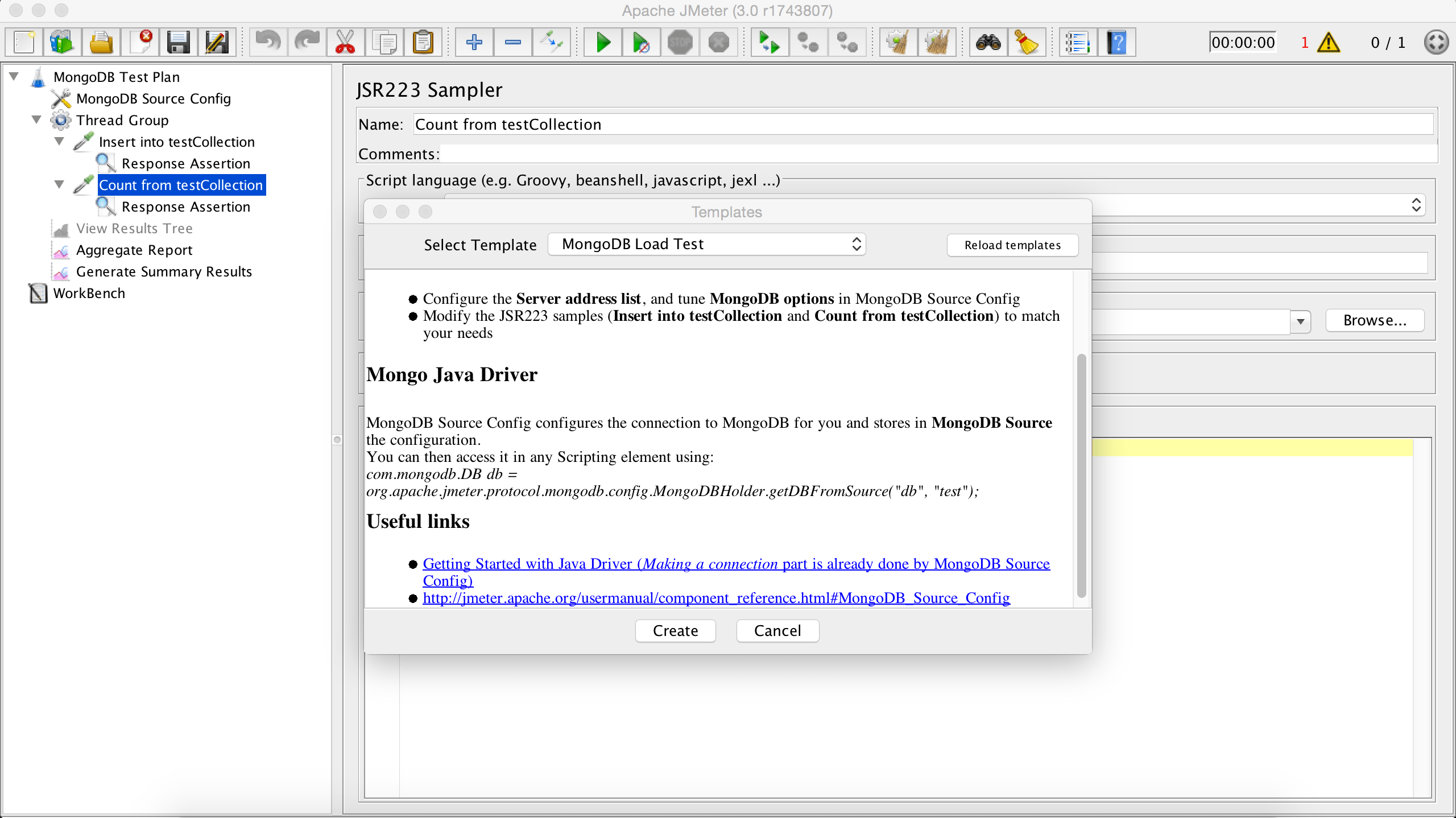Click the Comments input field
The width and height of the screenshot is (1456, 818).
point(938,154)
